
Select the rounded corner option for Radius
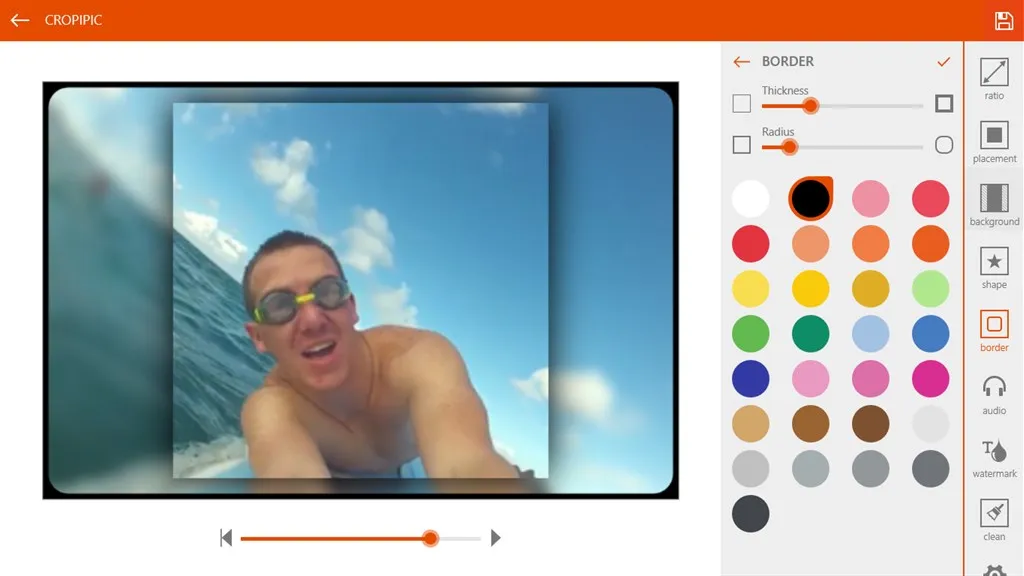(943, 145)
